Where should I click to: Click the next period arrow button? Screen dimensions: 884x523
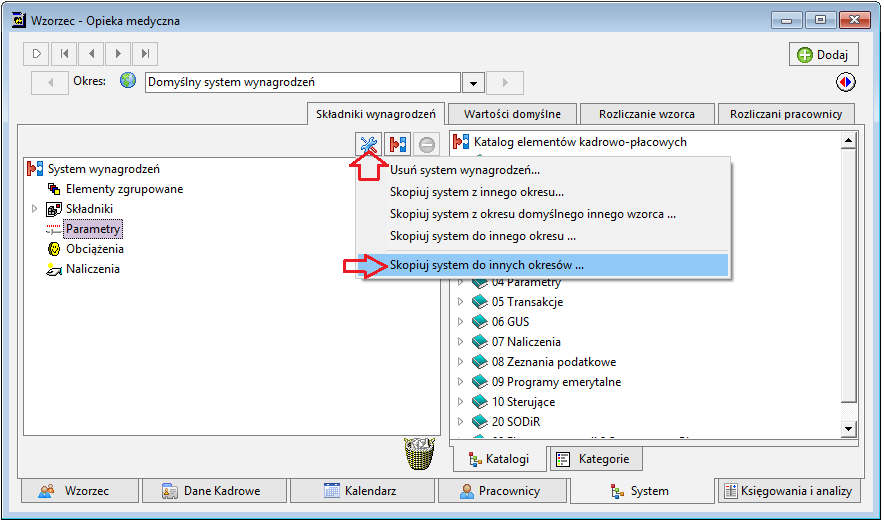[505, 82]
